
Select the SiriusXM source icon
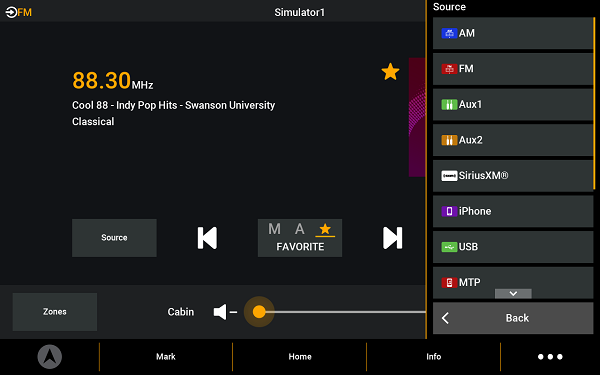pos(449,176)
